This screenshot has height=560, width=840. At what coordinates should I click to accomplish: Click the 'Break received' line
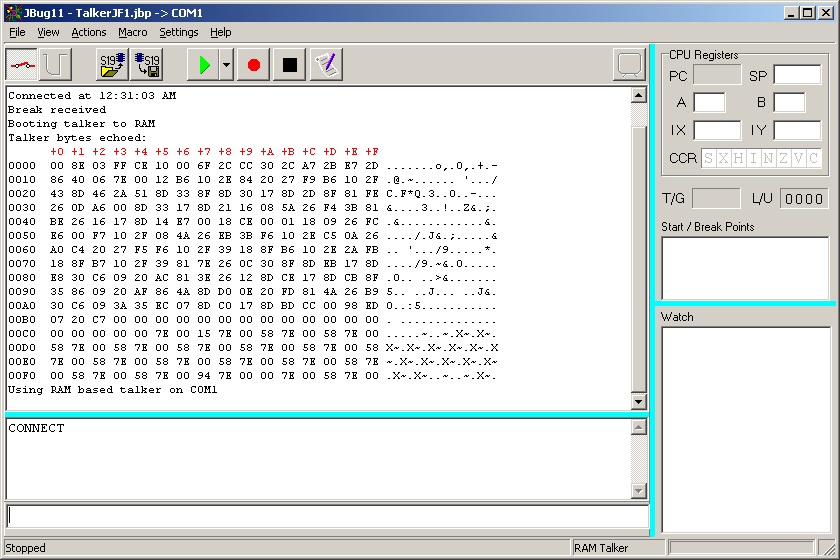click(57, 109)
